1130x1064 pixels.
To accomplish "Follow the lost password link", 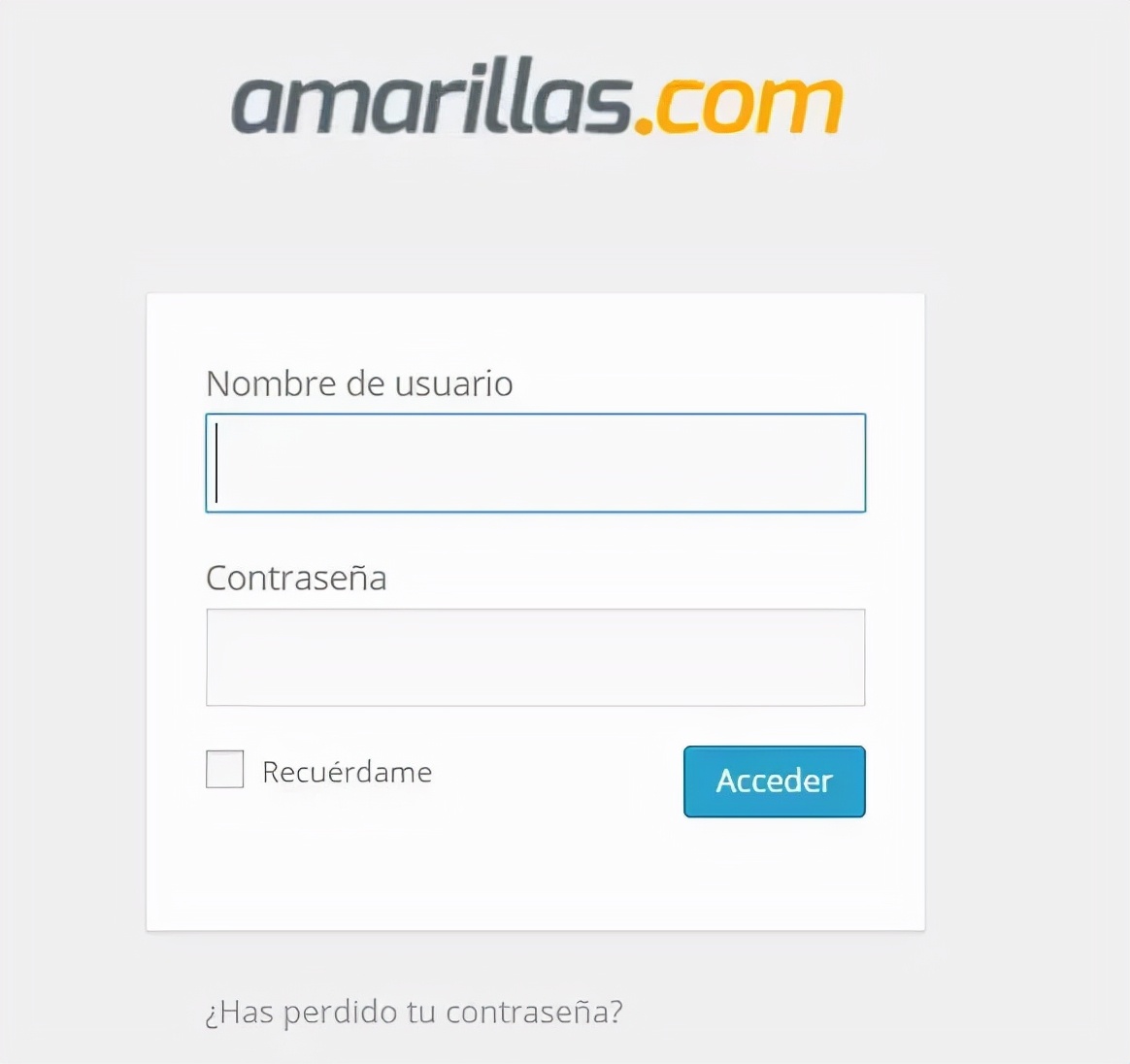I will 414,1013.
